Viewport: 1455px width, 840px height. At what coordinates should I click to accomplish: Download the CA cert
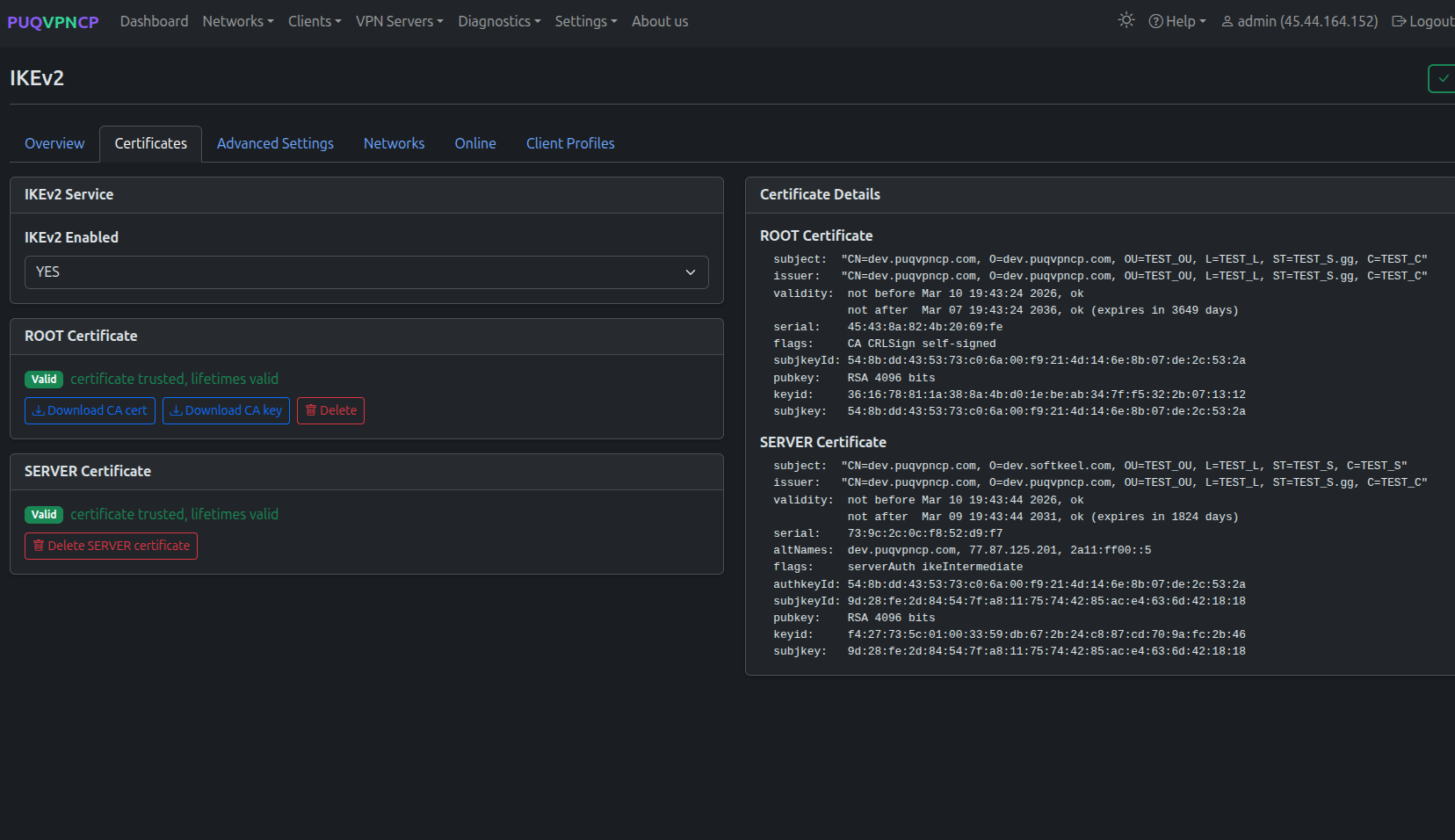pos(90,410)
